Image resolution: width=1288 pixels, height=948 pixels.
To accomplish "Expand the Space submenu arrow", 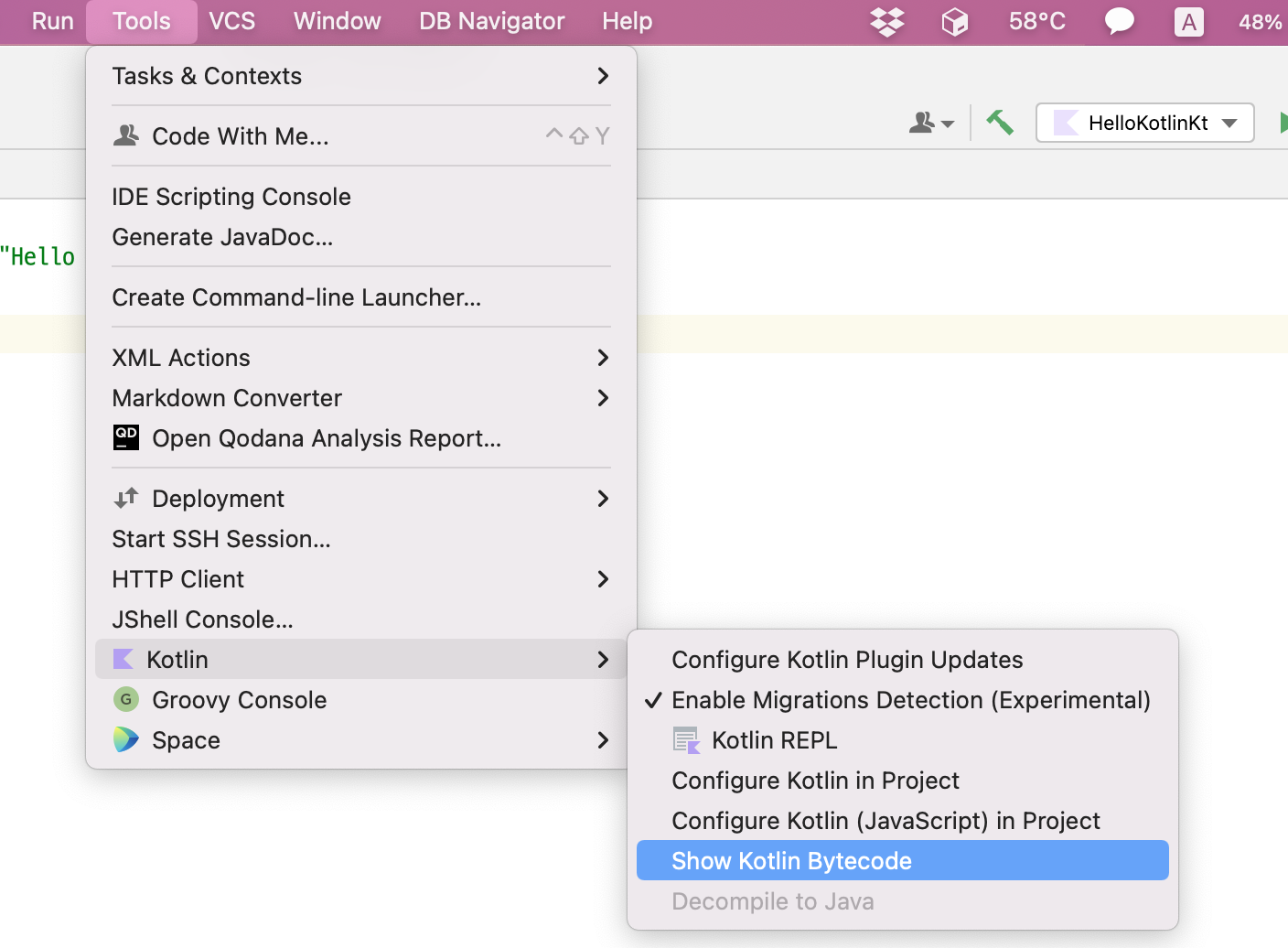I will click(x=603, y=740).
